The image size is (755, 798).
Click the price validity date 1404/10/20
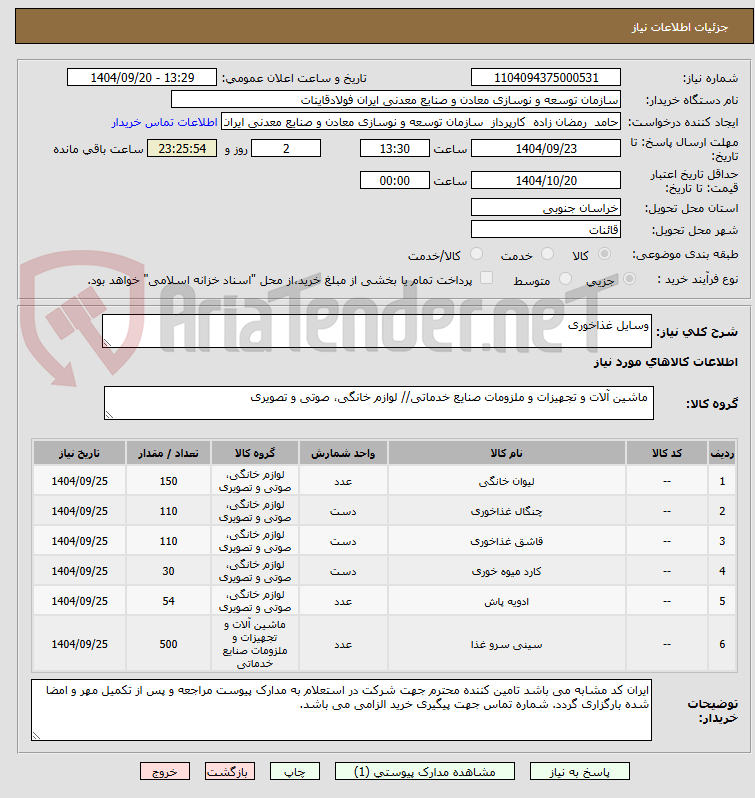[x=545, y=181]
